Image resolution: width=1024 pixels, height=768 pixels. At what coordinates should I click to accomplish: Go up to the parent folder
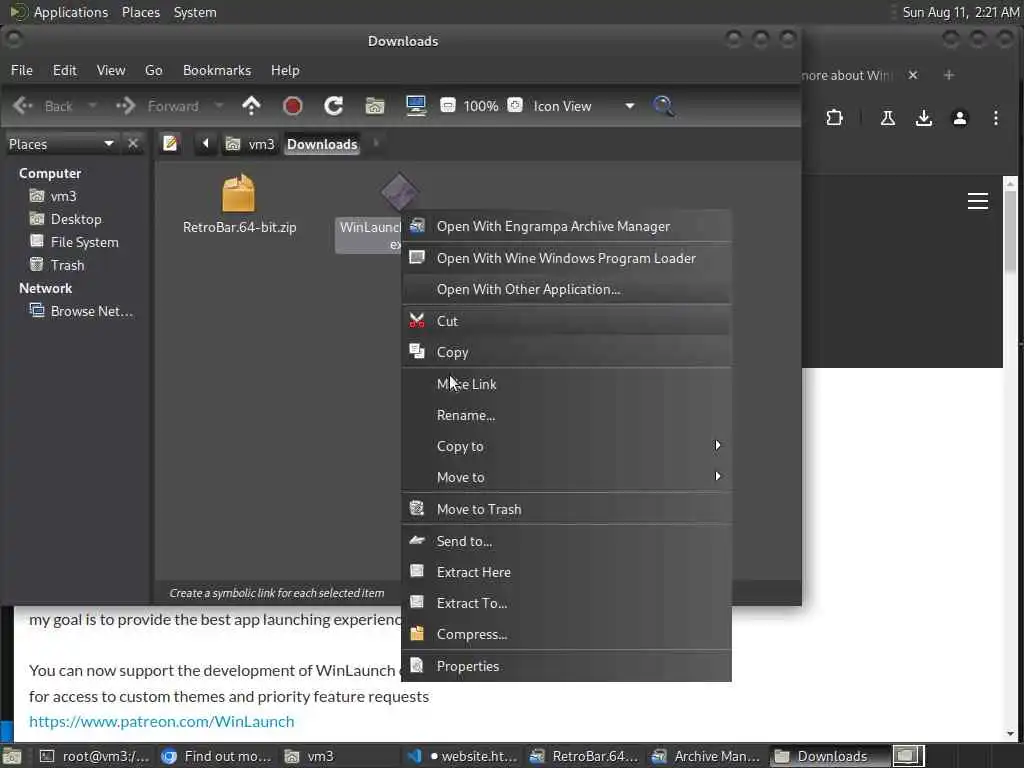click(x=251, y=106)
